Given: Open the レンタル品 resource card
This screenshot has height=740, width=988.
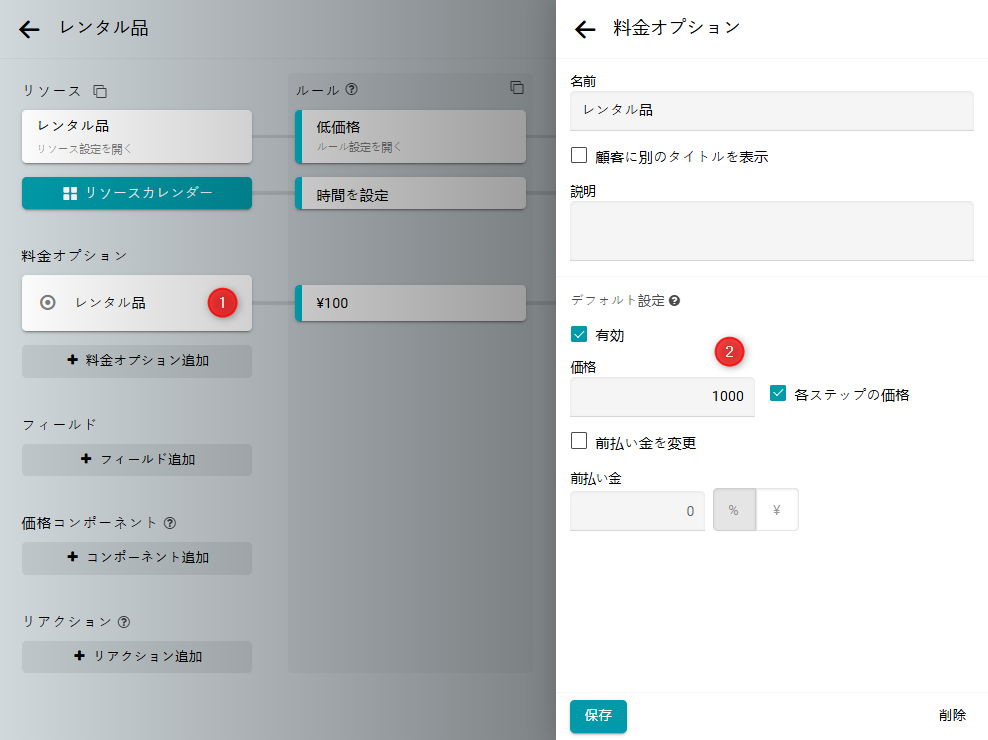Looking at the screenshot, I should (x=137, y=137).
